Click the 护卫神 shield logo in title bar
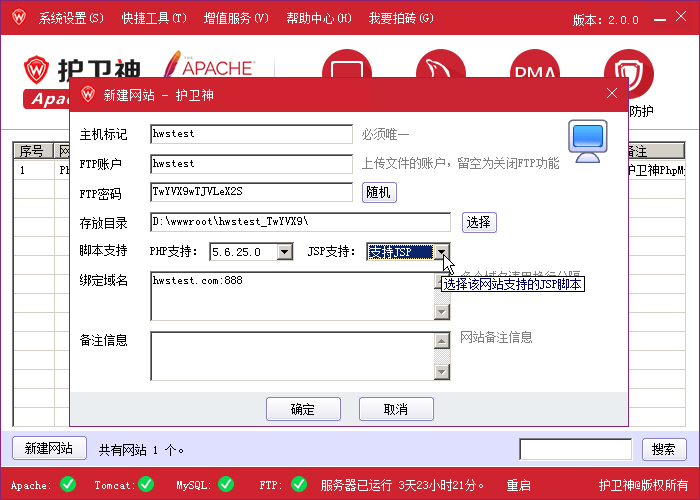Viewport: 700px width, 500px height. click(19, 17)
